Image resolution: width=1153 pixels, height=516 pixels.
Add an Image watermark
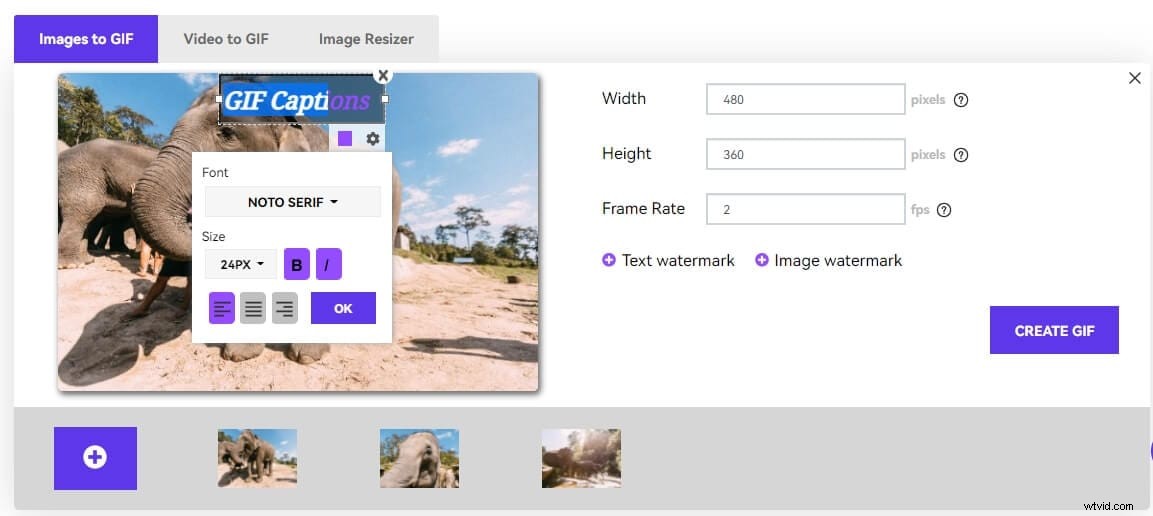828,260
